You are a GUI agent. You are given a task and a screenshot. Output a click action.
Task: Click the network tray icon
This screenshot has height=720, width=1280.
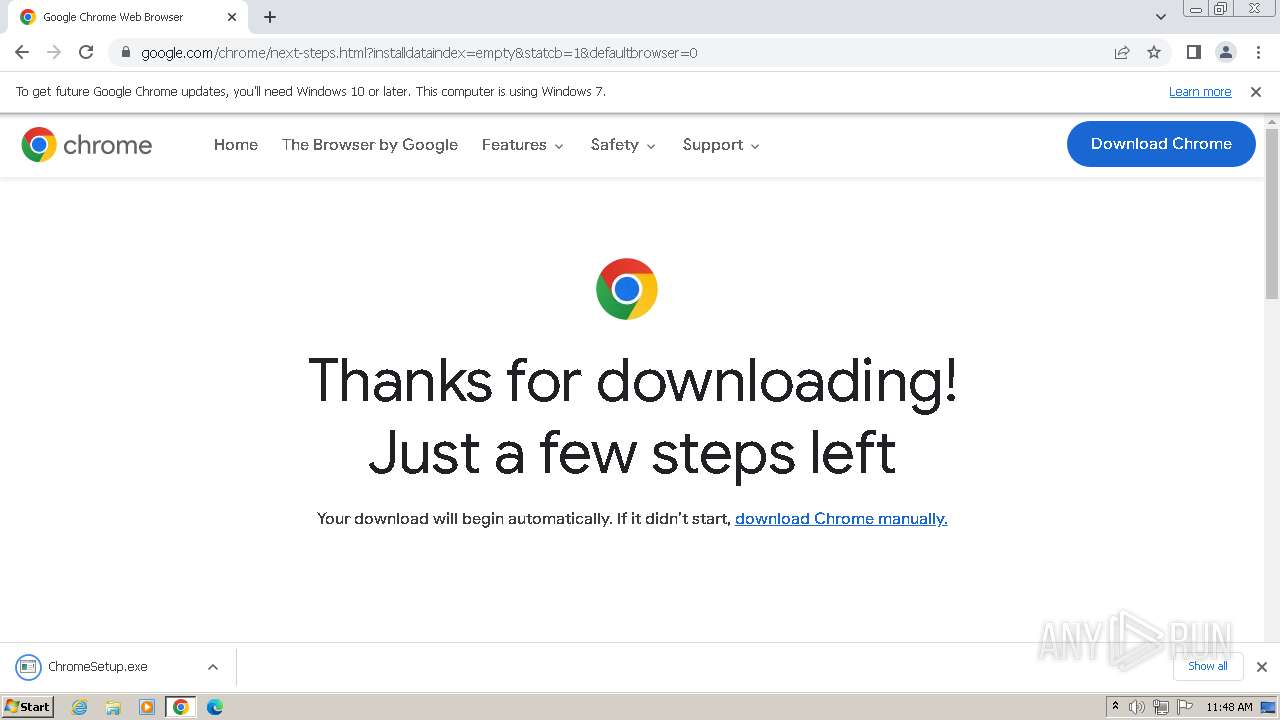point(1160,707)
